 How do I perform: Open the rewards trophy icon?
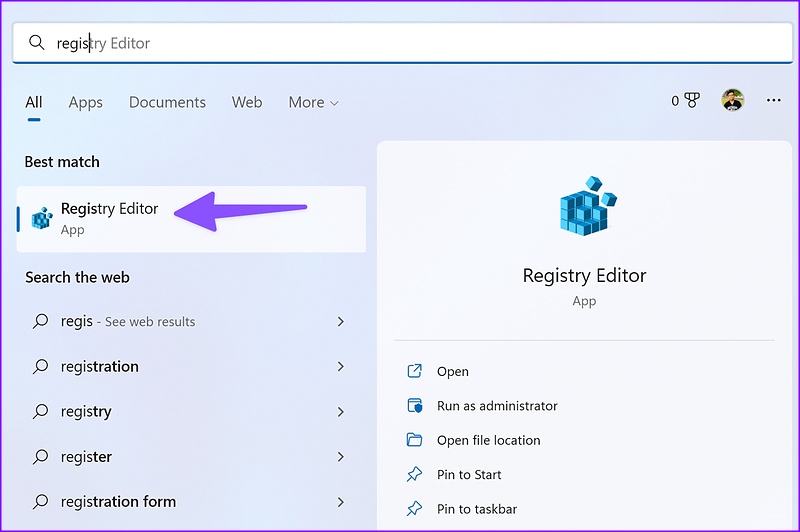tap(692, 100)
